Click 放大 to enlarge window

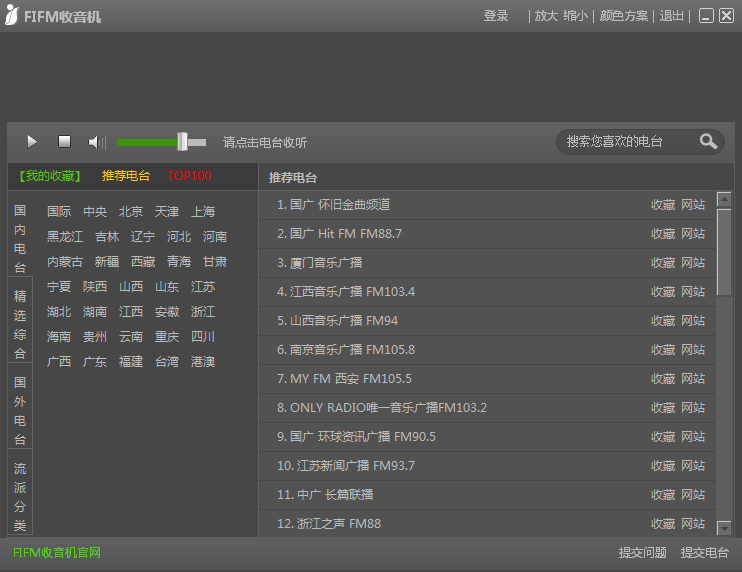[546, 16]
